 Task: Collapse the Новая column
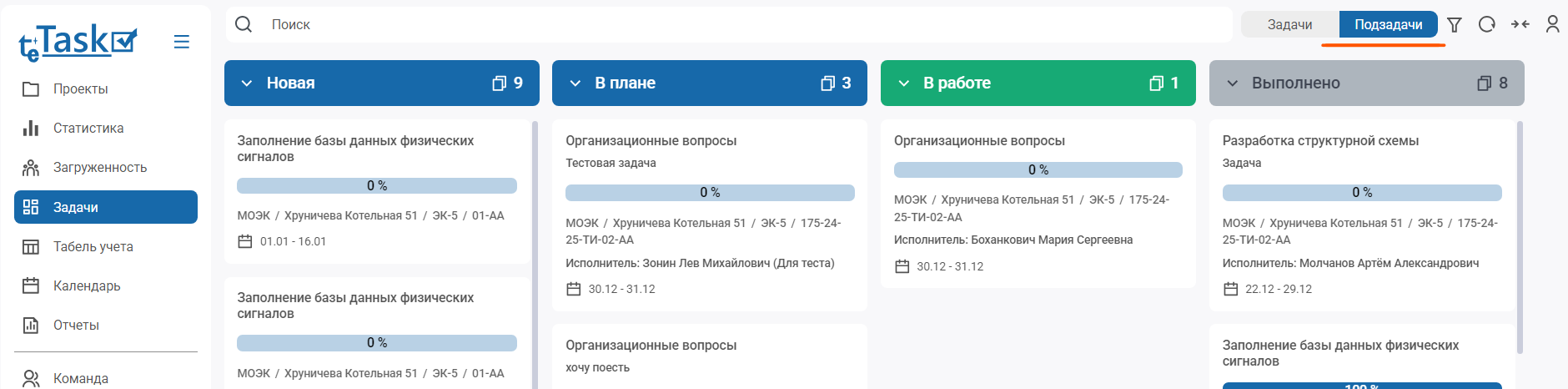tap(247, 83)
